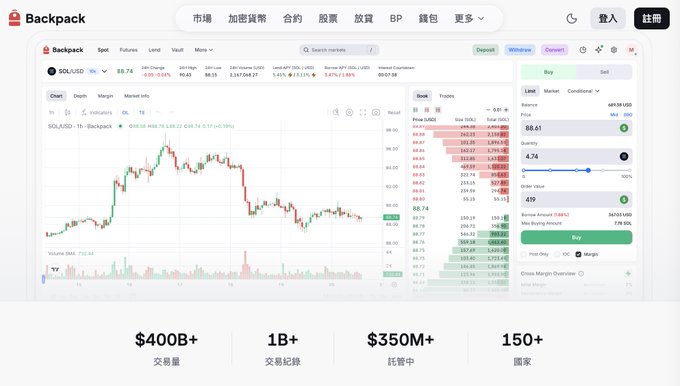Switch order side to Sell
The image size is (680, 386).
click(x=604, y=72)
